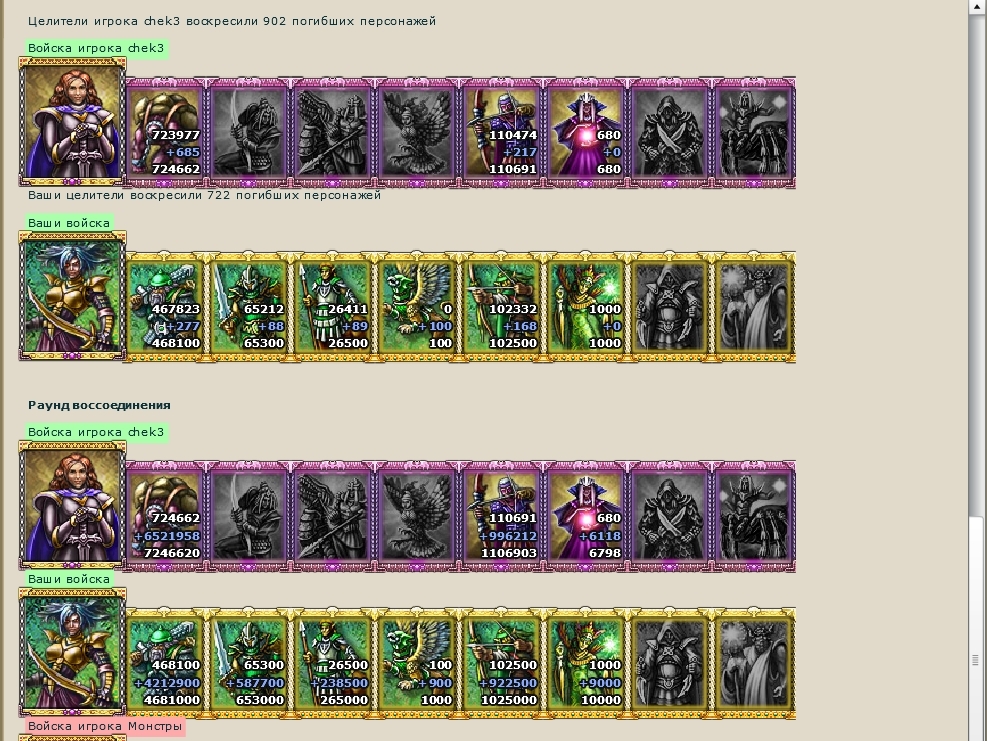
Task: Select chek3's reunion card with 7246620
Action: pyautogui.click(x=165, y=516)
